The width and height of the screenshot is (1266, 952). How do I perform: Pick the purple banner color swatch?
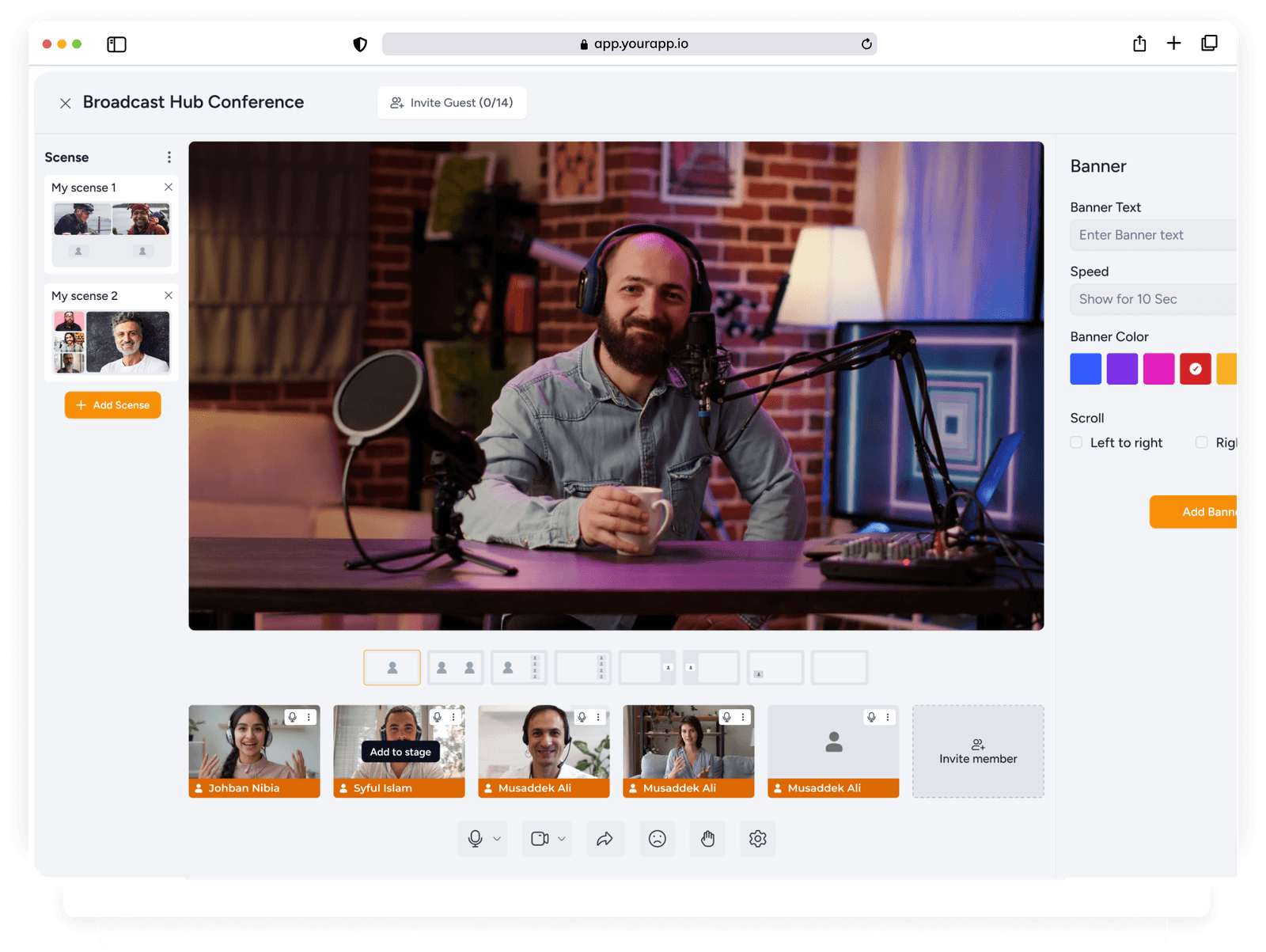[x=1122, y=369]
